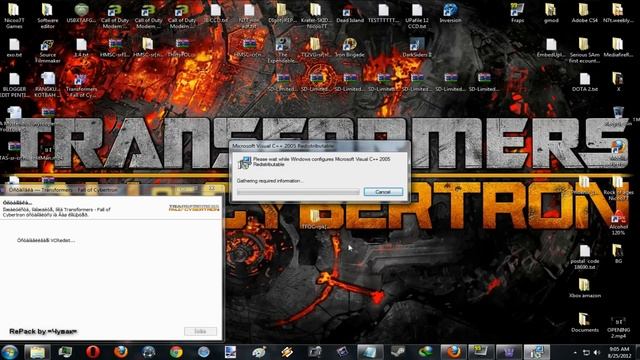Open Windows Explorer from taskbar
Image resolution: width=640 pixels, height=360 pixels.
37,352
